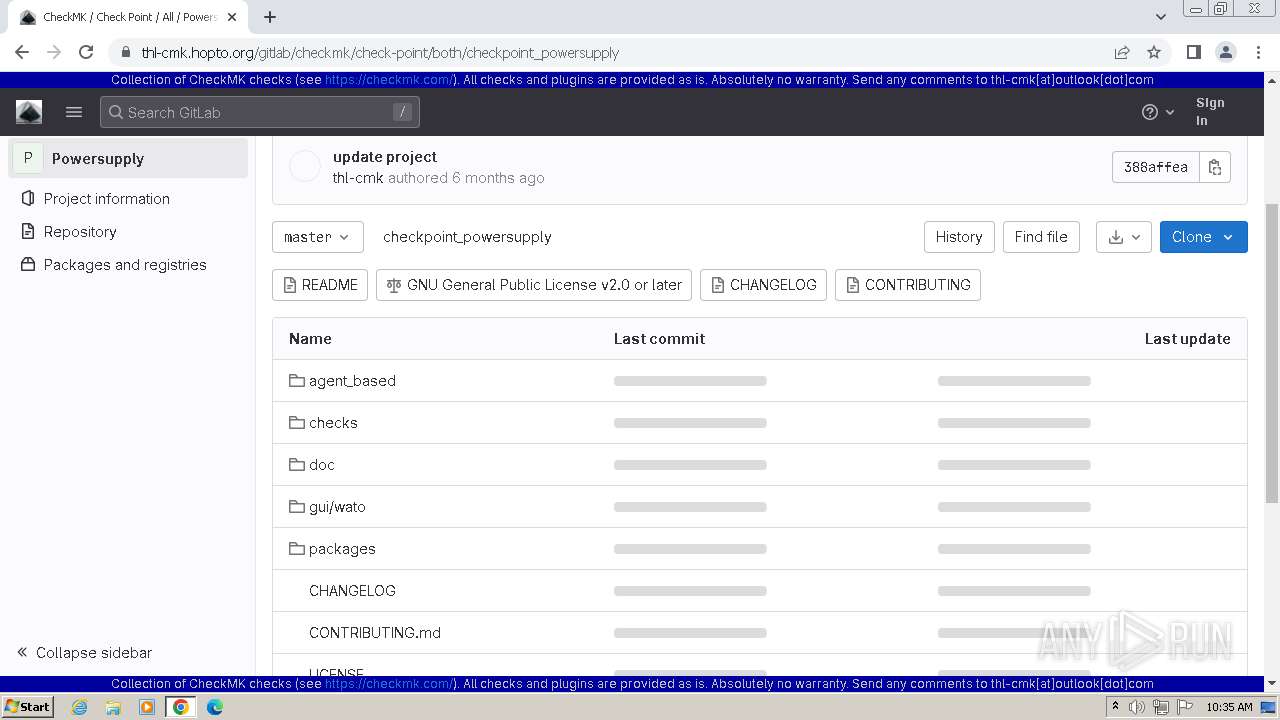Viewport: 1280px width, 720px height.
Task: Open the README file button
Action: [x=320, y=285]
